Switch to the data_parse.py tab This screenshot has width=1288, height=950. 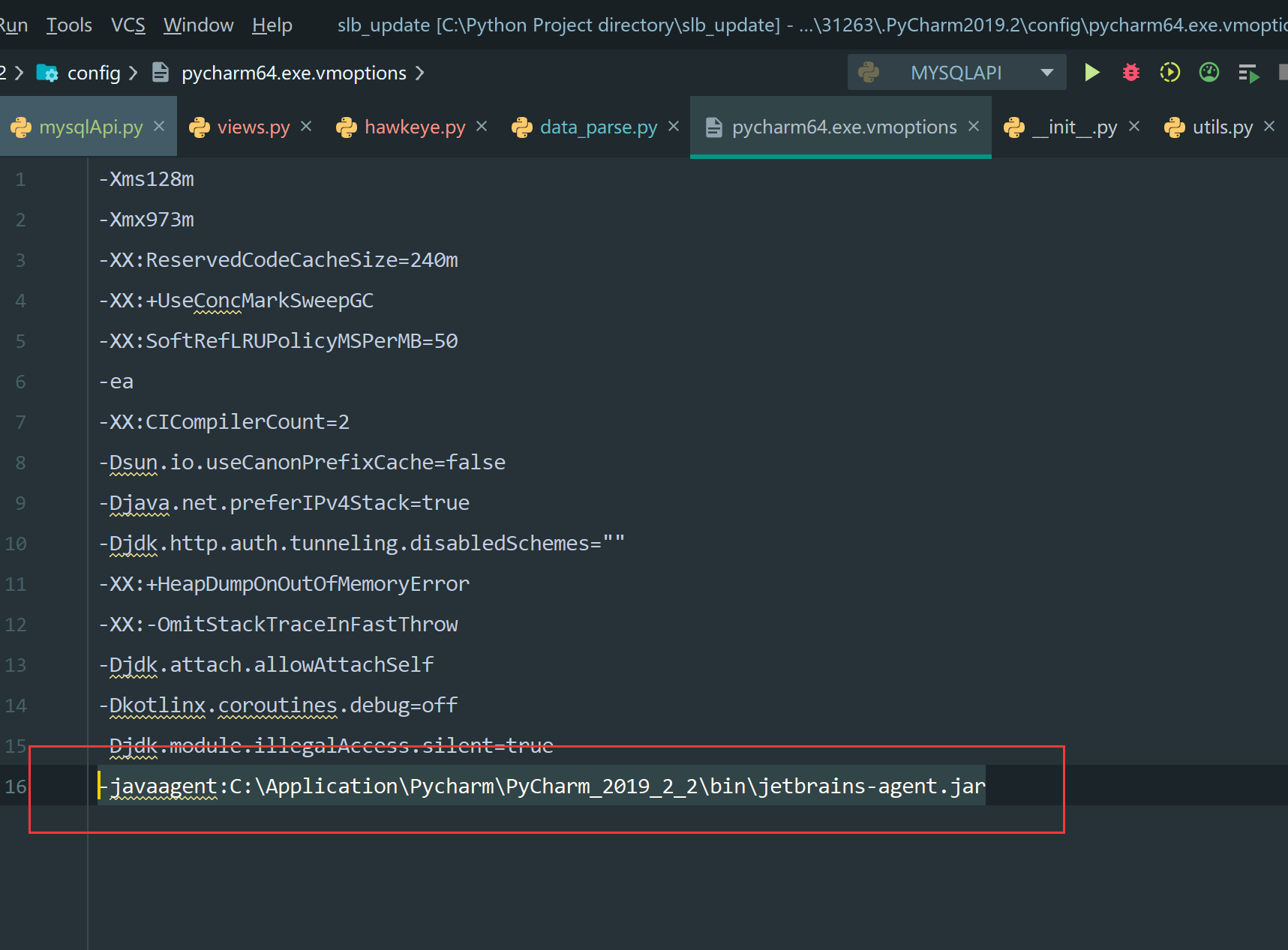point(598,127)
